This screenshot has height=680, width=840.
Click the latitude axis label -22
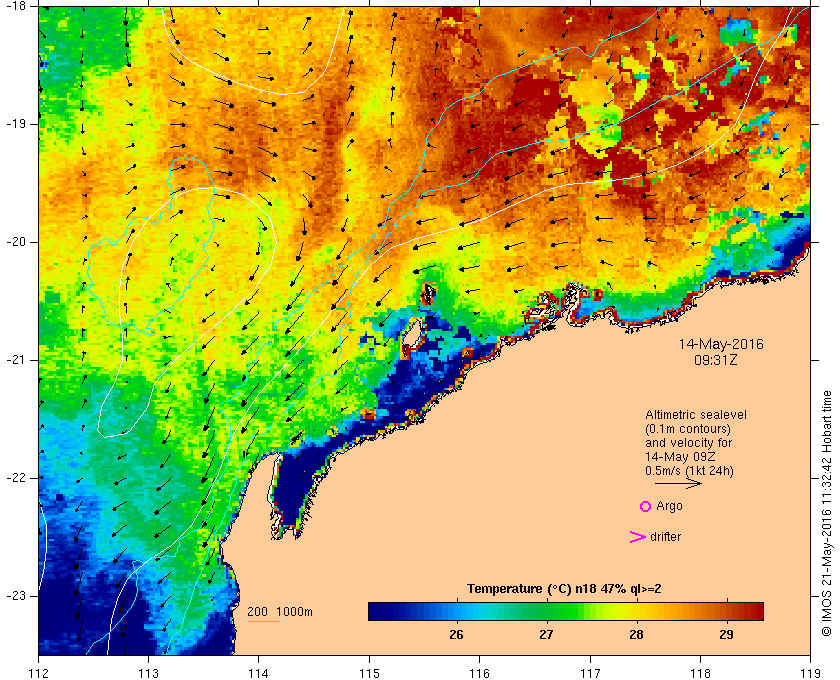click(15, 478)
